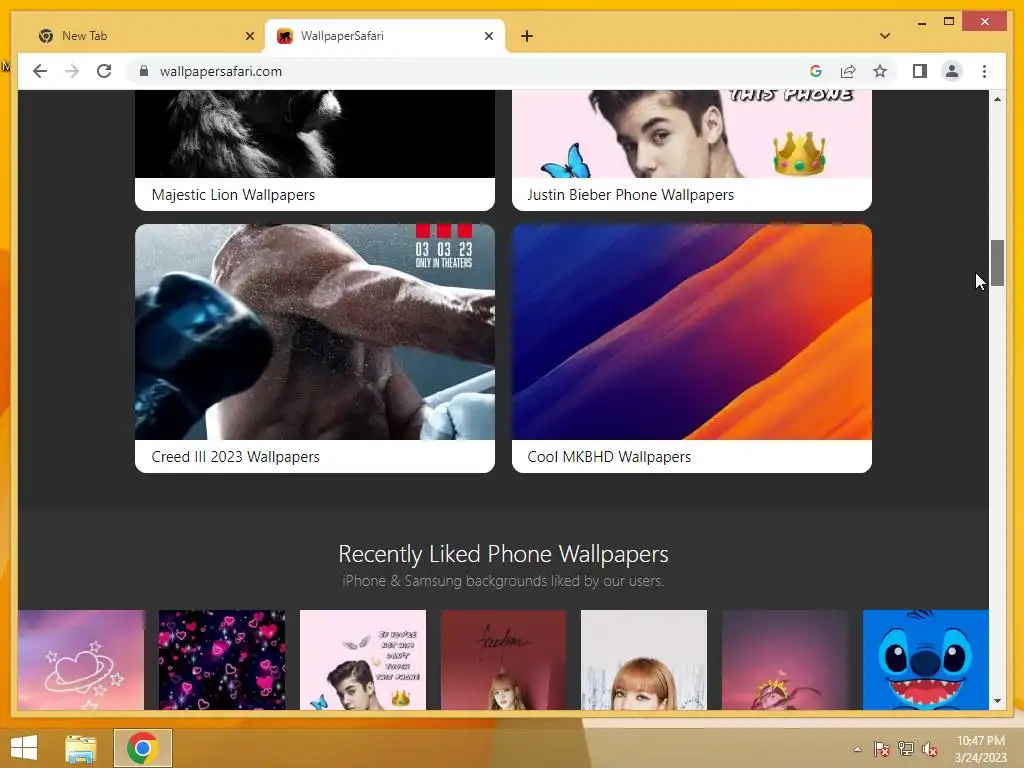Click the muted volume tray icon

tap(930, 749)
